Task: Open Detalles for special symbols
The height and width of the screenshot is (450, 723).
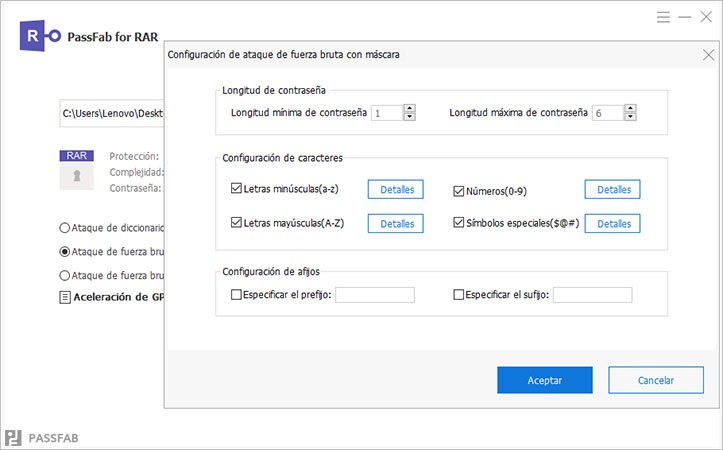Action: [x=612, y=223]
